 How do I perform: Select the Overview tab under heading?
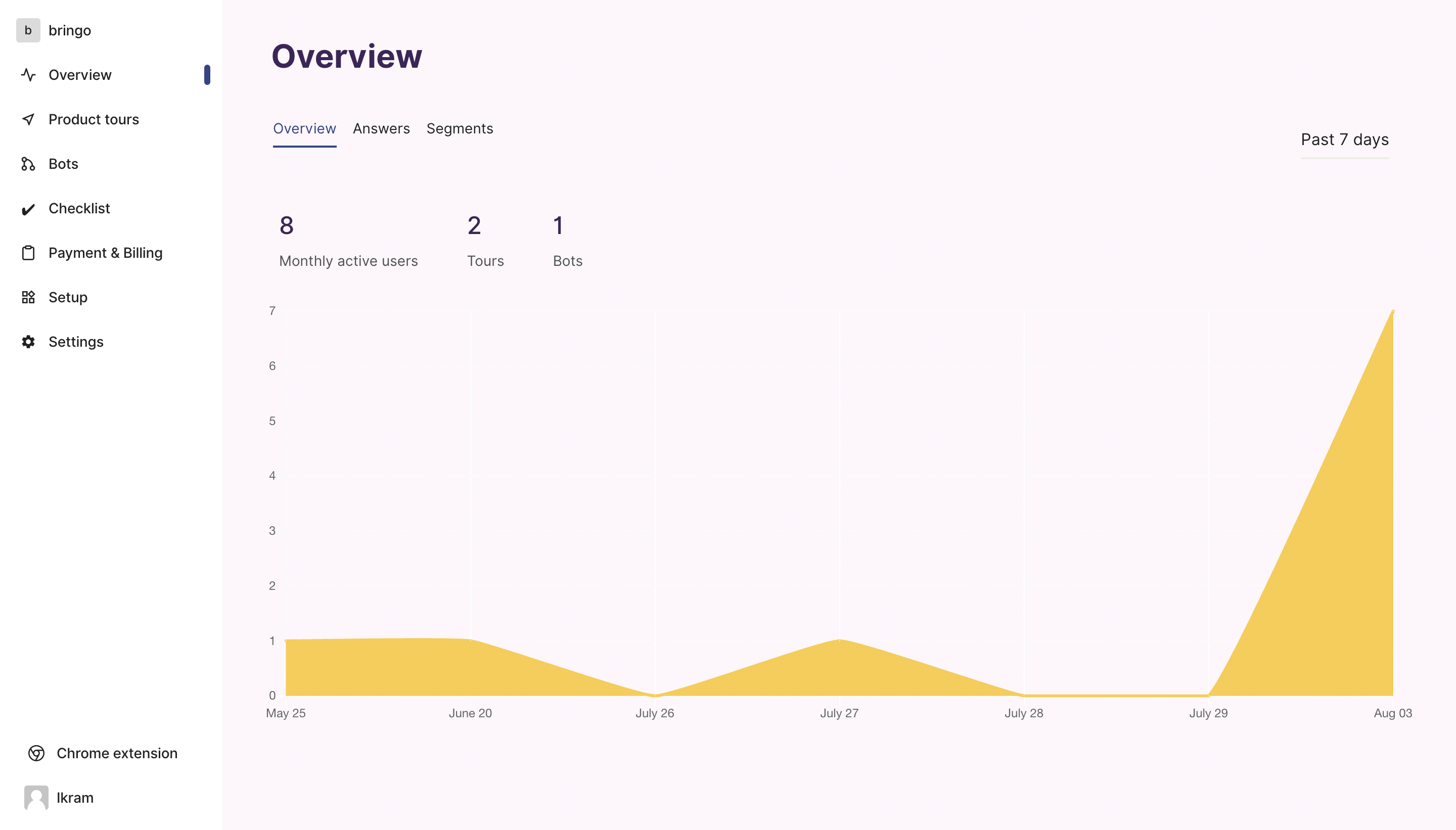(x=304, y=129)
